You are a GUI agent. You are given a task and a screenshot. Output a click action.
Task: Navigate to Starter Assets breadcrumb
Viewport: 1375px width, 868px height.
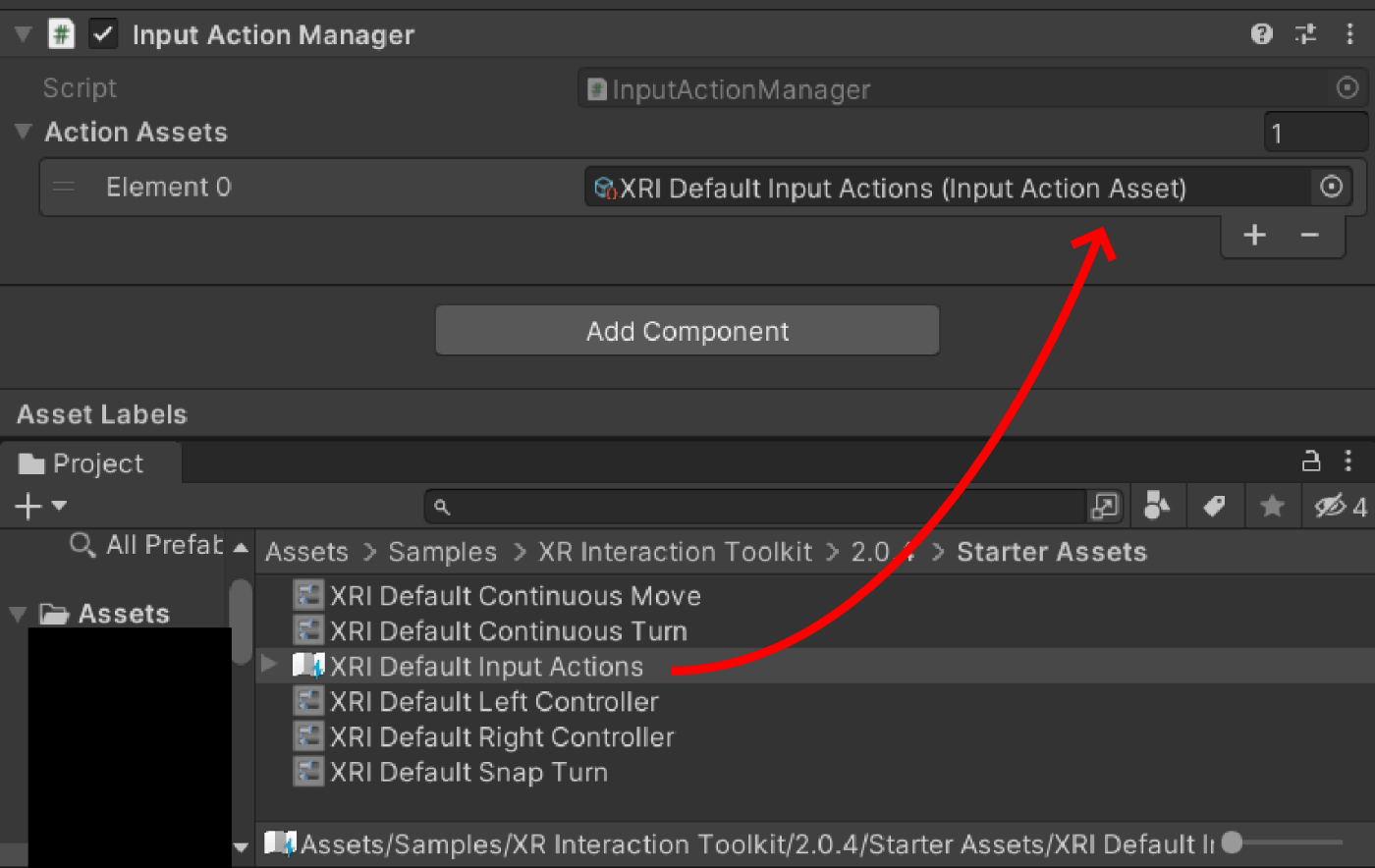click(x=1052, y=552)
